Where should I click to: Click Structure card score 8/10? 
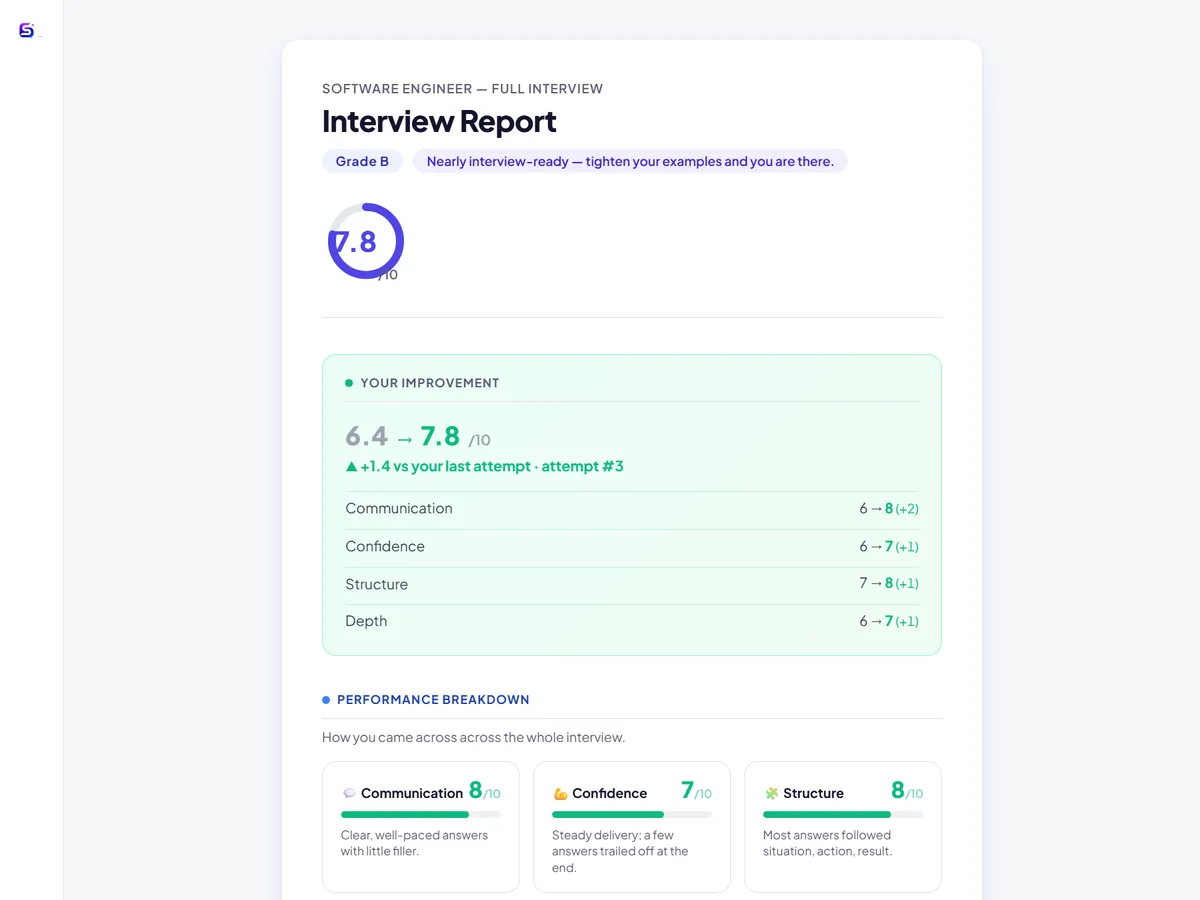(907, 791)
